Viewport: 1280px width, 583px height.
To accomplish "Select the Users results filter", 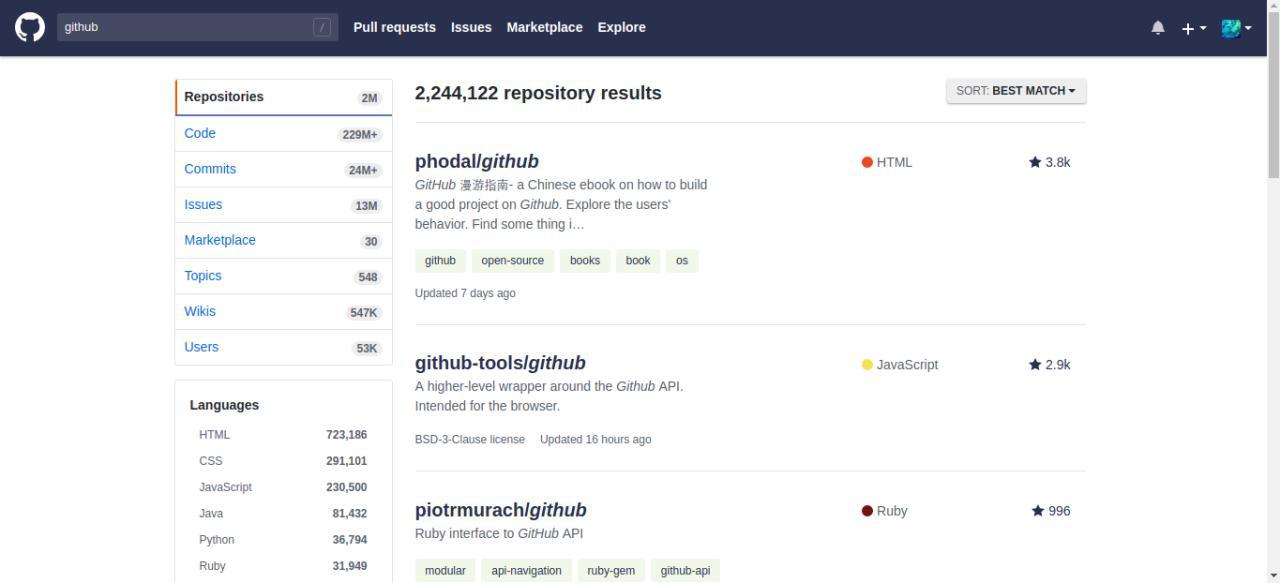I will pos(284,347).
